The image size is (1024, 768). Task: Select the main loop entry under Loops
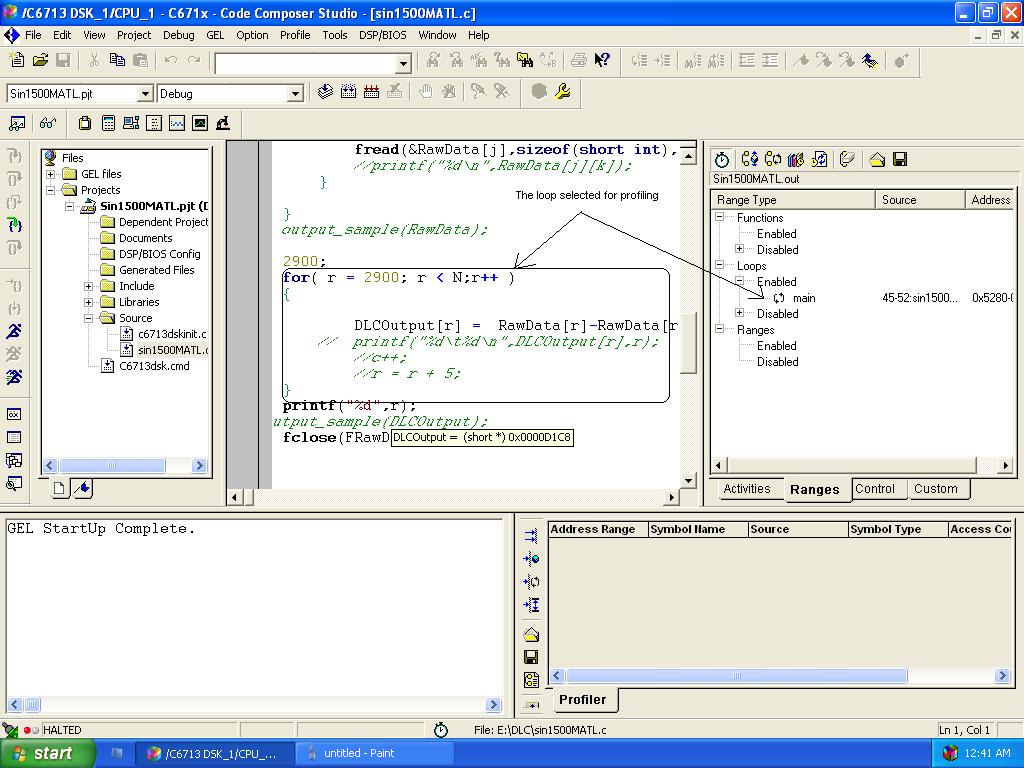[804, 298]
